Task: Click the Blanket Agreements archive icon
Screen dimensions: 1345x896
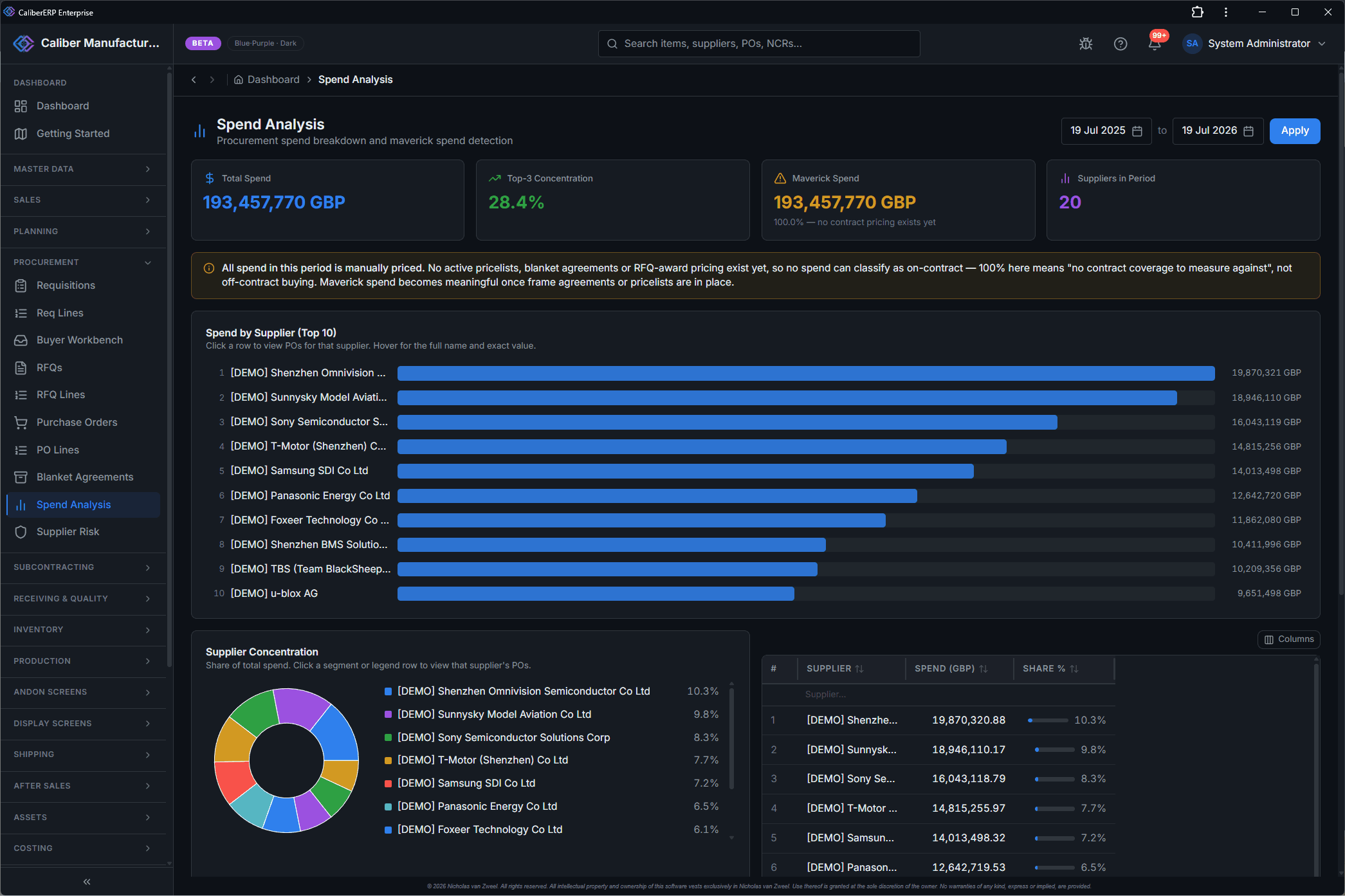Action: pos(21,477)
